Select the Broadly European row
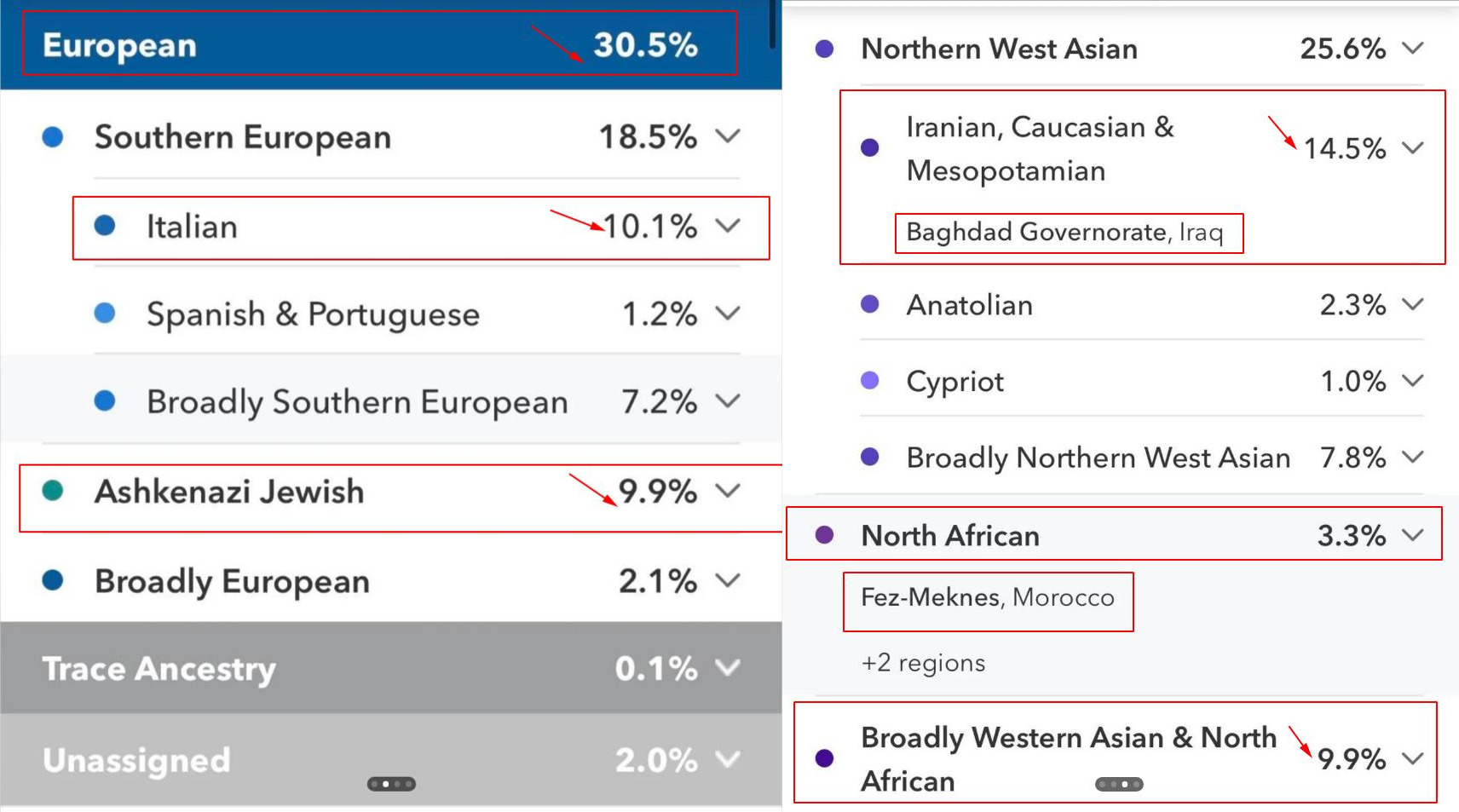Image resolution: width=1459 pixels, height=812 pixels. tap(232, 581)
